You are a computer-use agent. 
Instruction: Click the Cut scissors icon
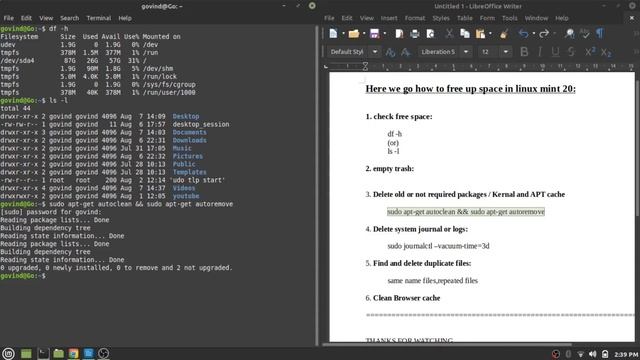(x=449, y=34)
